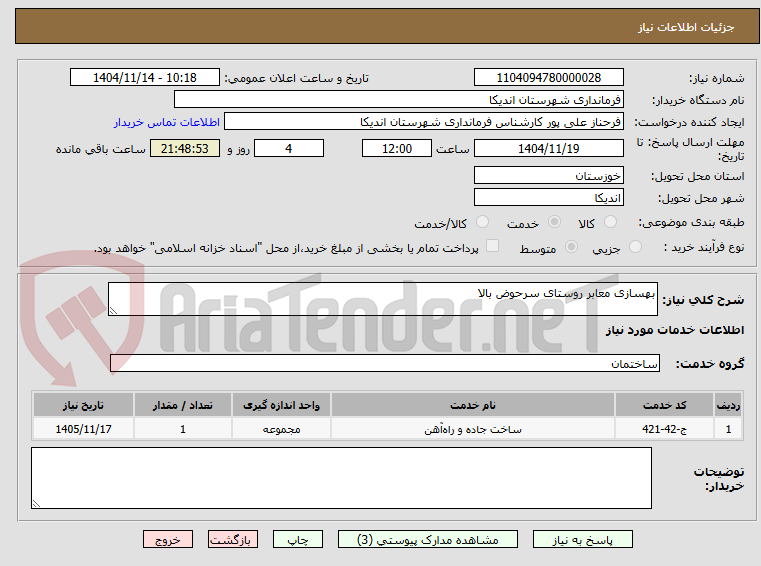Click the شماره نیاز field 1104094780000028
Screen dimensions: 761x566
(548, 77)
